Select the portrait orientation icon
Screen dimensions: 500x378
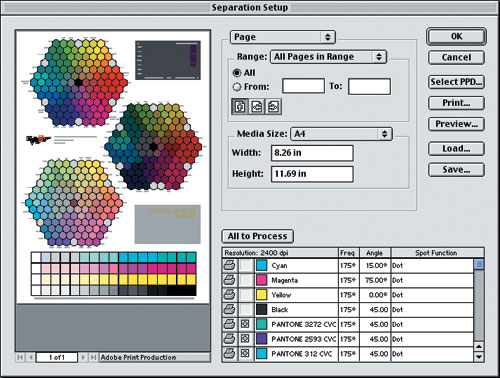point(240,107)
